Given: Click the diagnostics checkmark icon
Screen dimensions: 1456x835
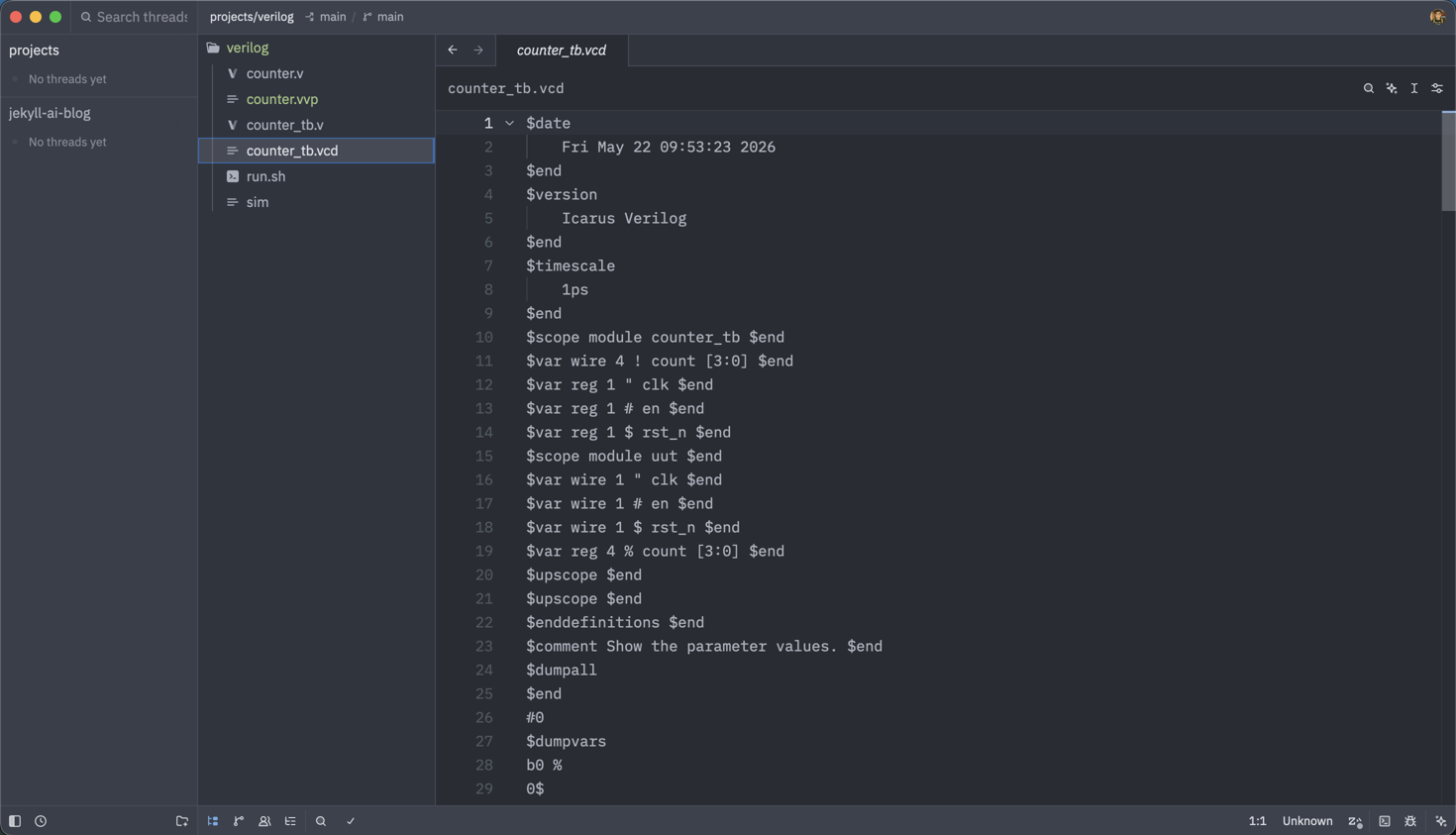Looking at the screenshot, I should point(351,821).
